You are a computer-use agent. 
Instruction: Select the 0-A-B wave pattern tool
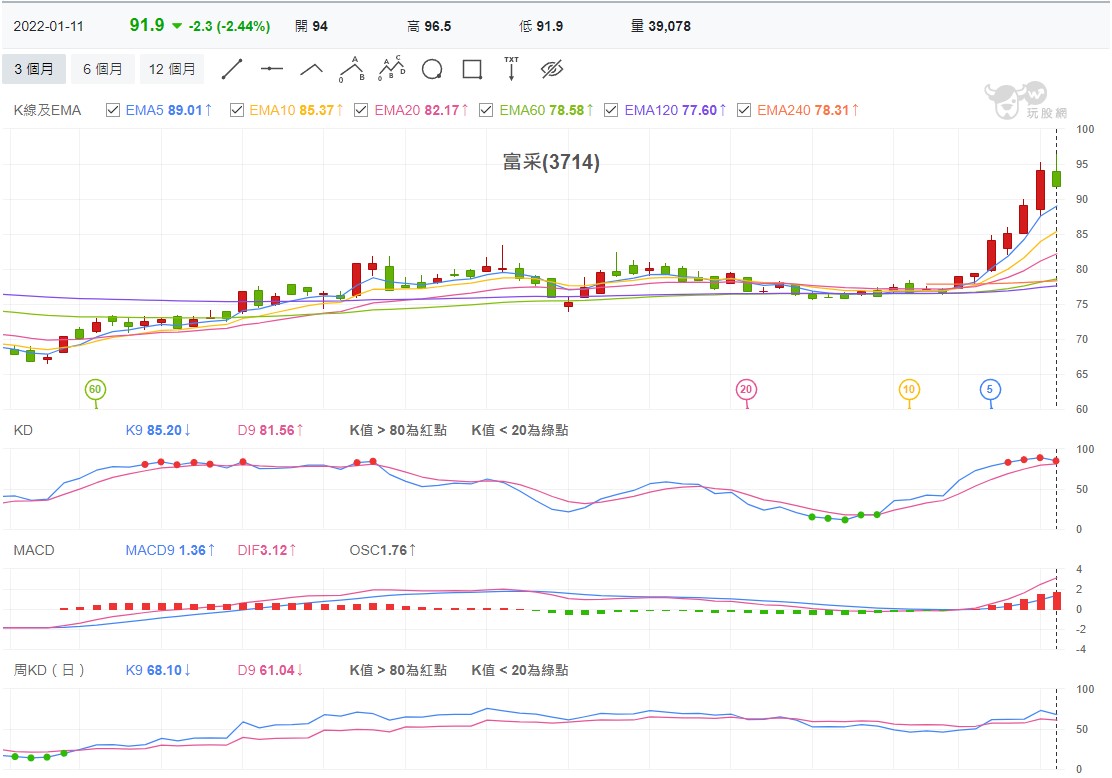tap(352, 69)
